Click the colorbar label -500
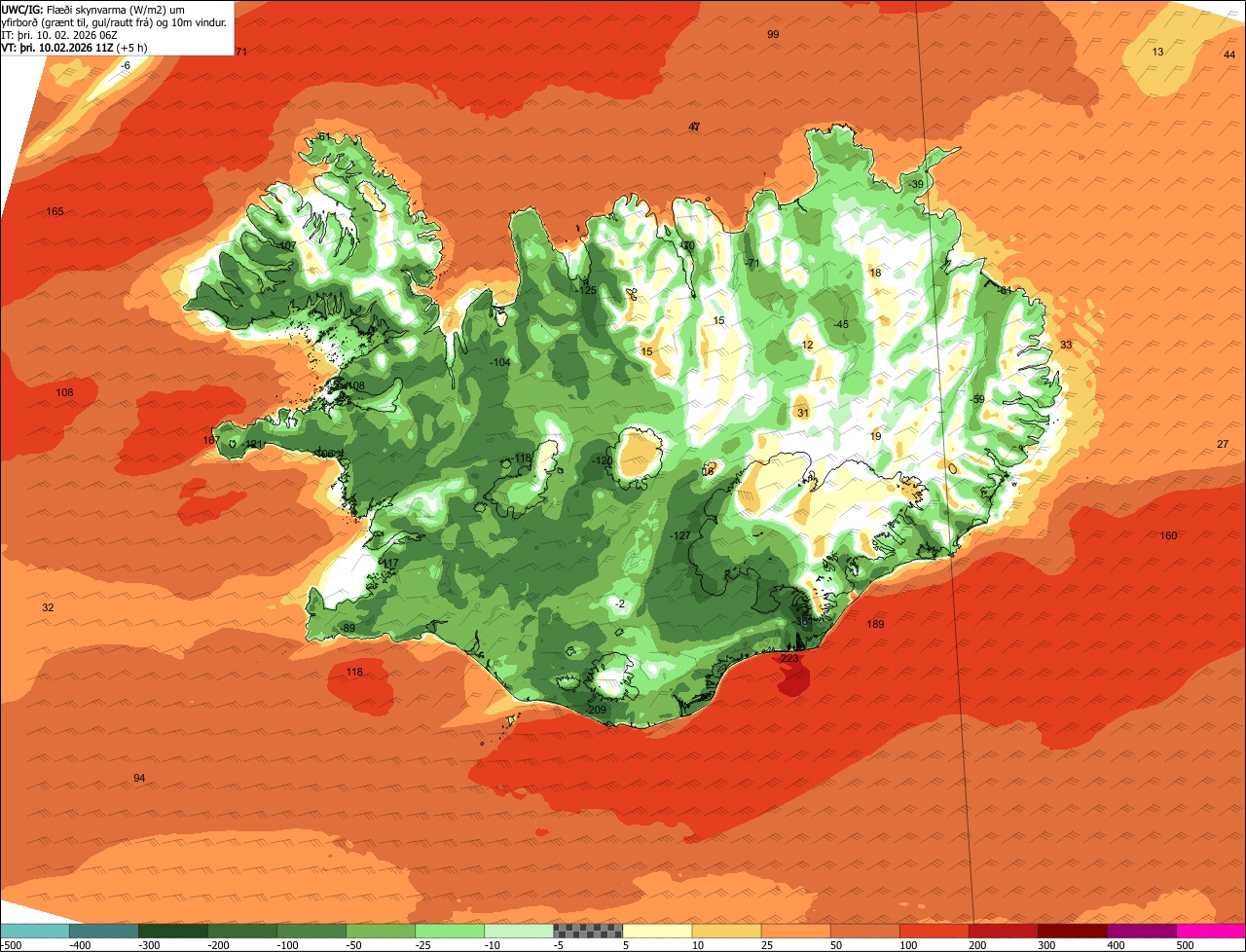1246x952 pixels. (x=11, y=944)
